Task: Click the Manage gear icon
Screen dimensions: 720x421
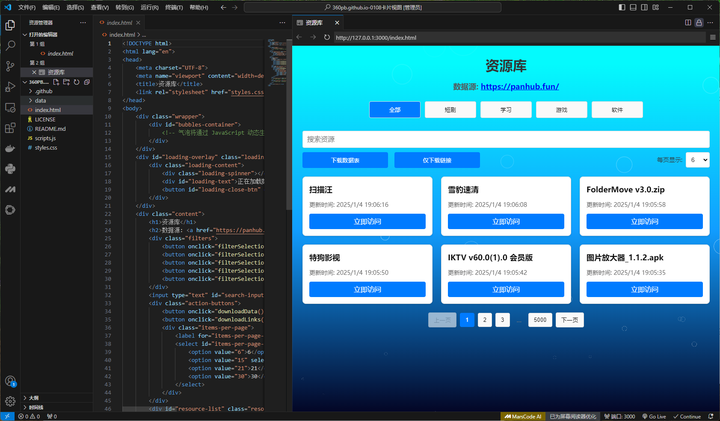Action: point(10,401)
